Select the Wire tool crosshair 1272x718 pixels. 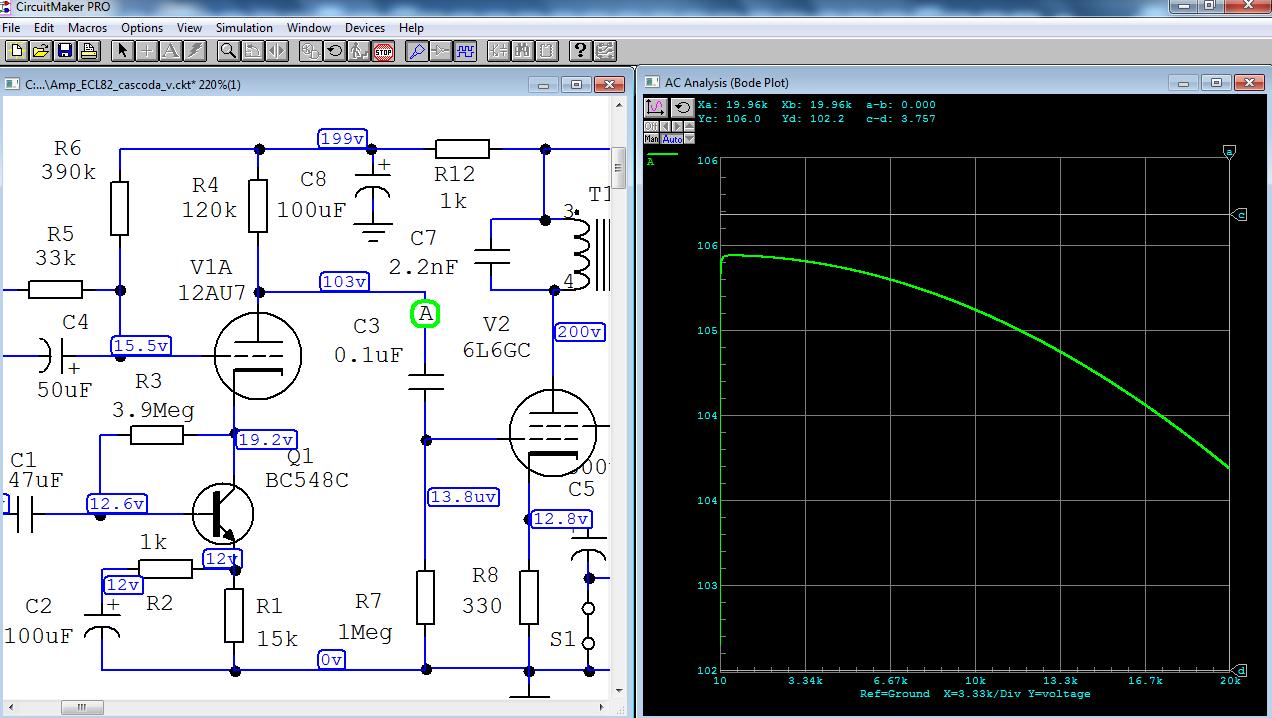[147, 51]
